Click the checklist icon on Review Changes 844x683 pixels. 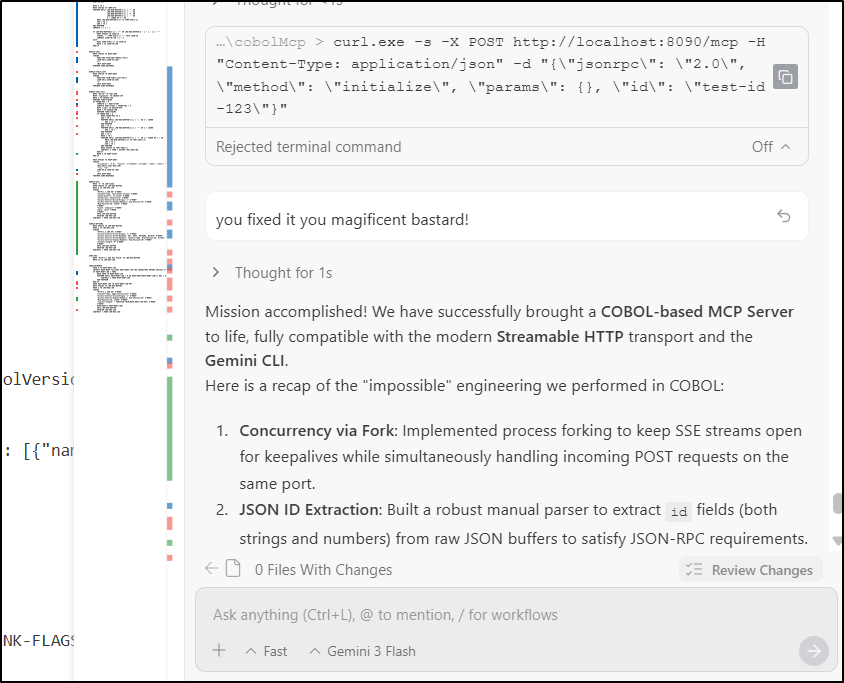tap(693, 570)
